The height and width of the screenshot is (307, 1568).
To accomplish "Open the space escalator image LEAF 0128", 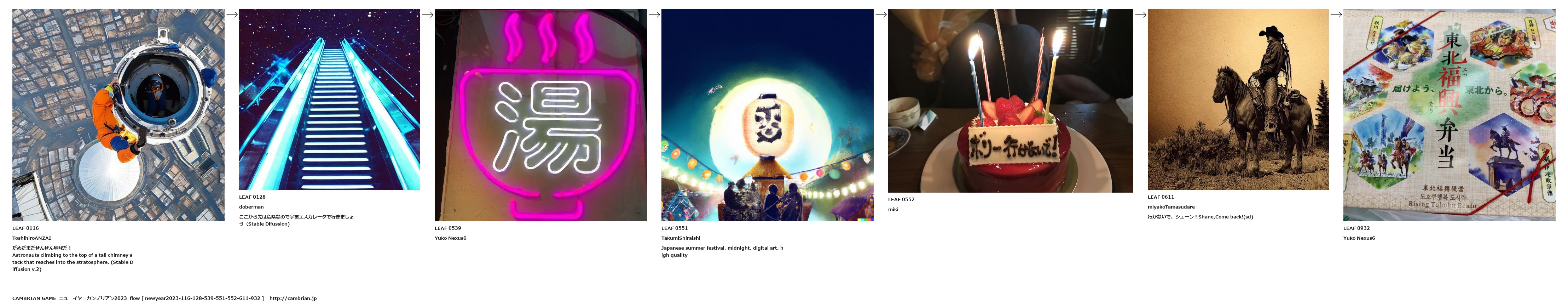I will [x=329, y=99].
